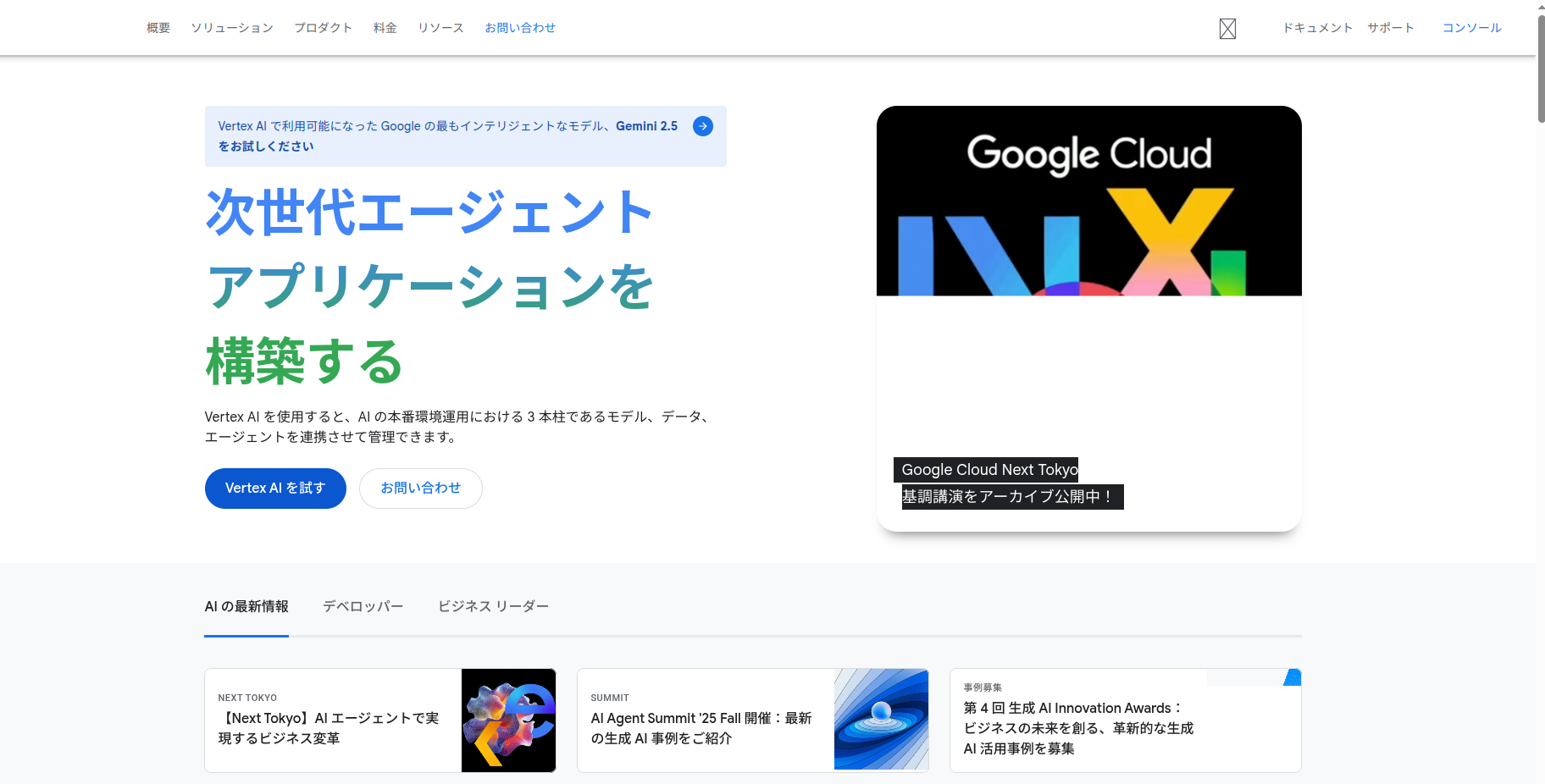Open the Google Cloud Next banner image
This screenshot has width=1545, height=784.
(x=1089, y=201)
